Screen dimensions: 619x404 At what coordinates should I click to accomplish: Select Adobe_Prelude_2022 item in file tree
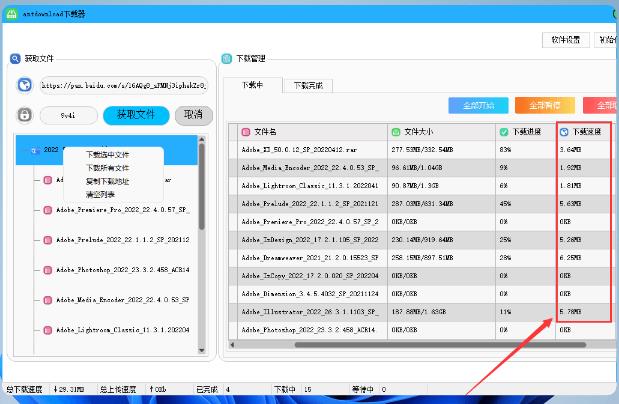point(123,240)
